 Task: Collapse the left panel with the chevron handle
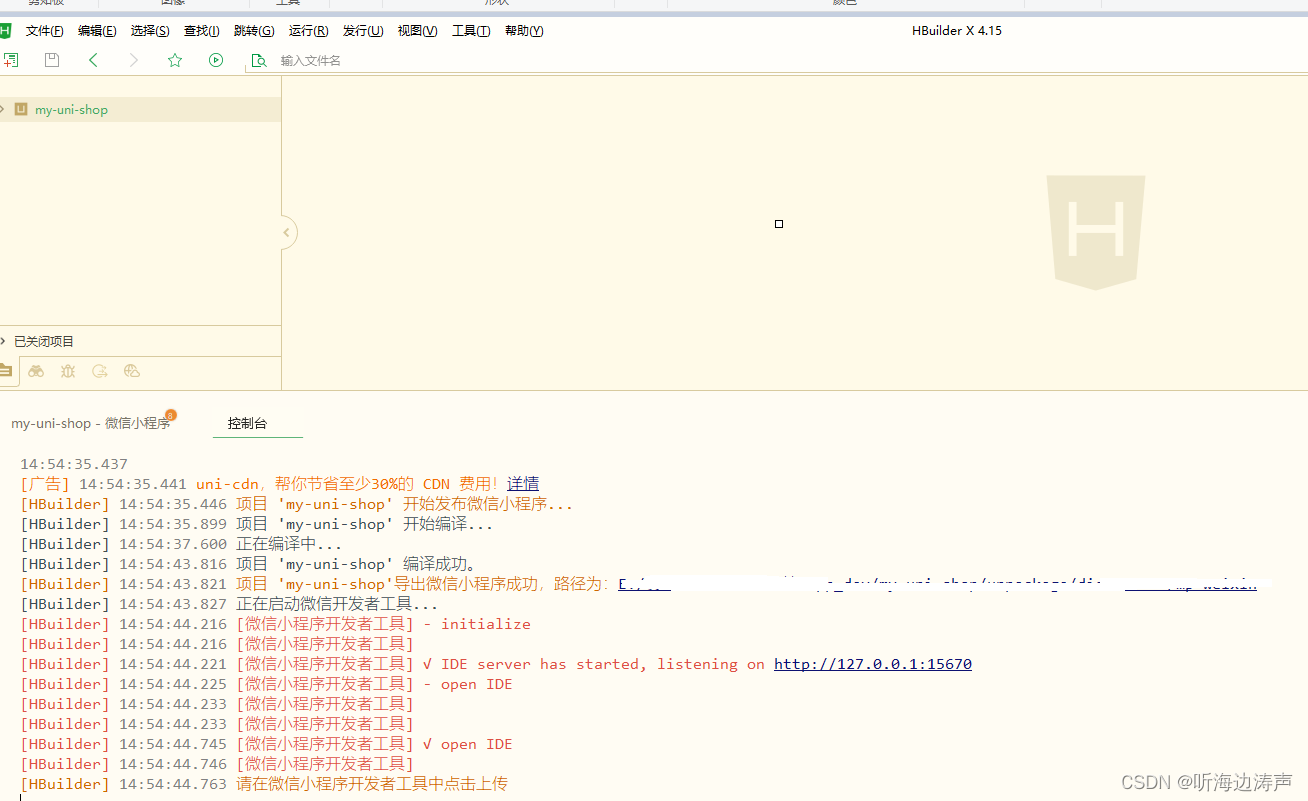click(x=286, y=232)
